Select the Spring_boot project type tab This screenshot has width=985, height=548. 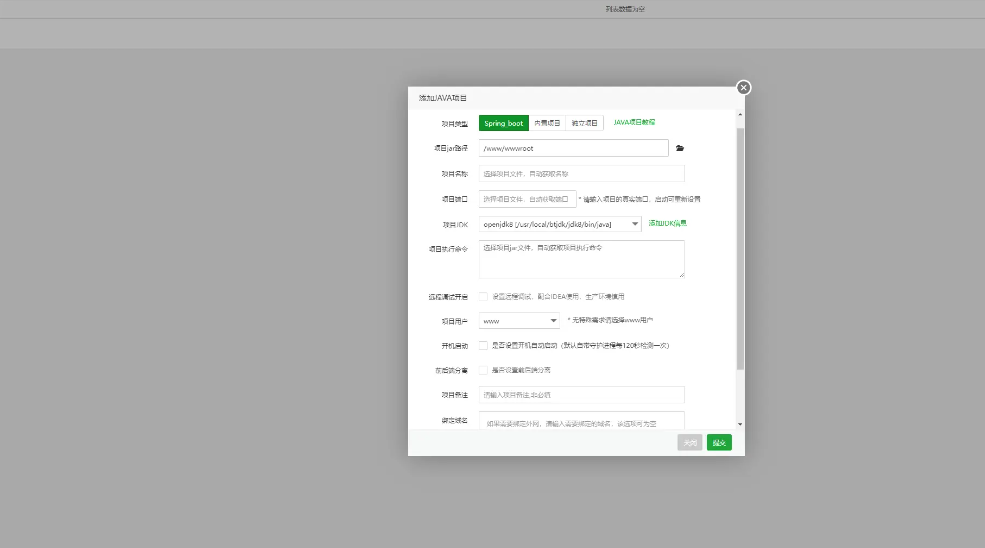point(503,123)
